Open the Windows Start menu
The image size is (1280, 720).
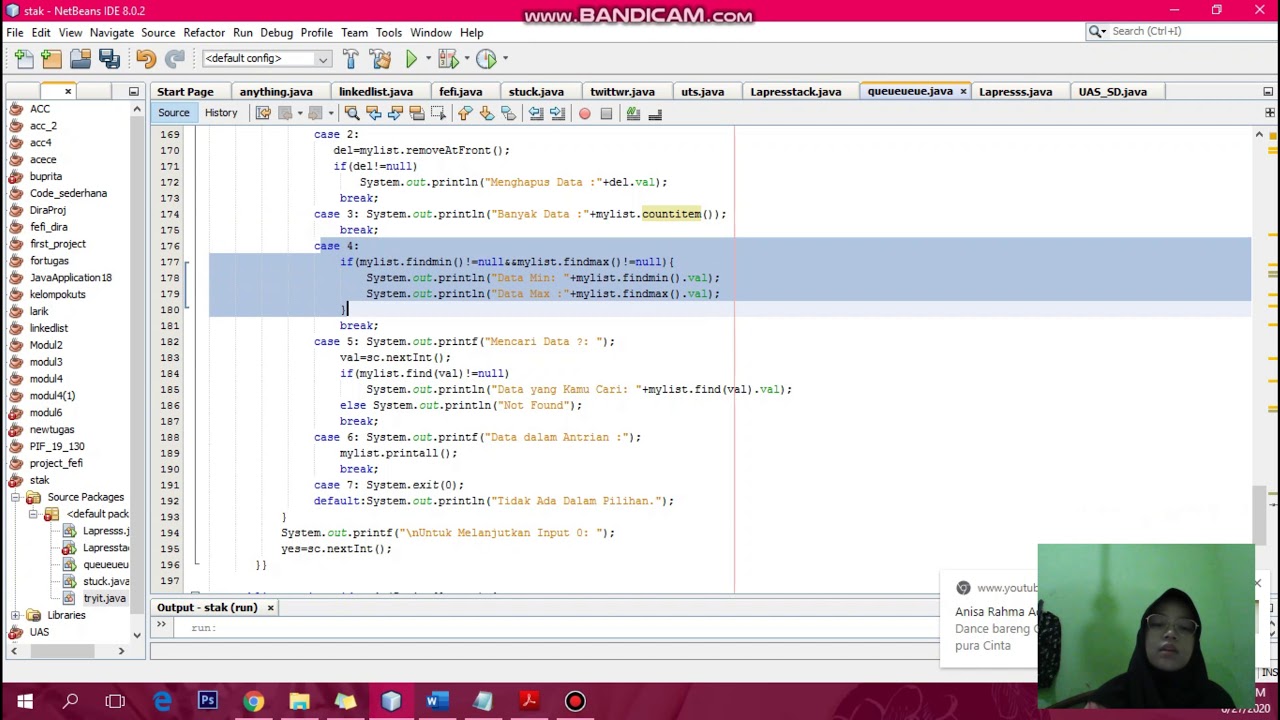coord(24,701)
